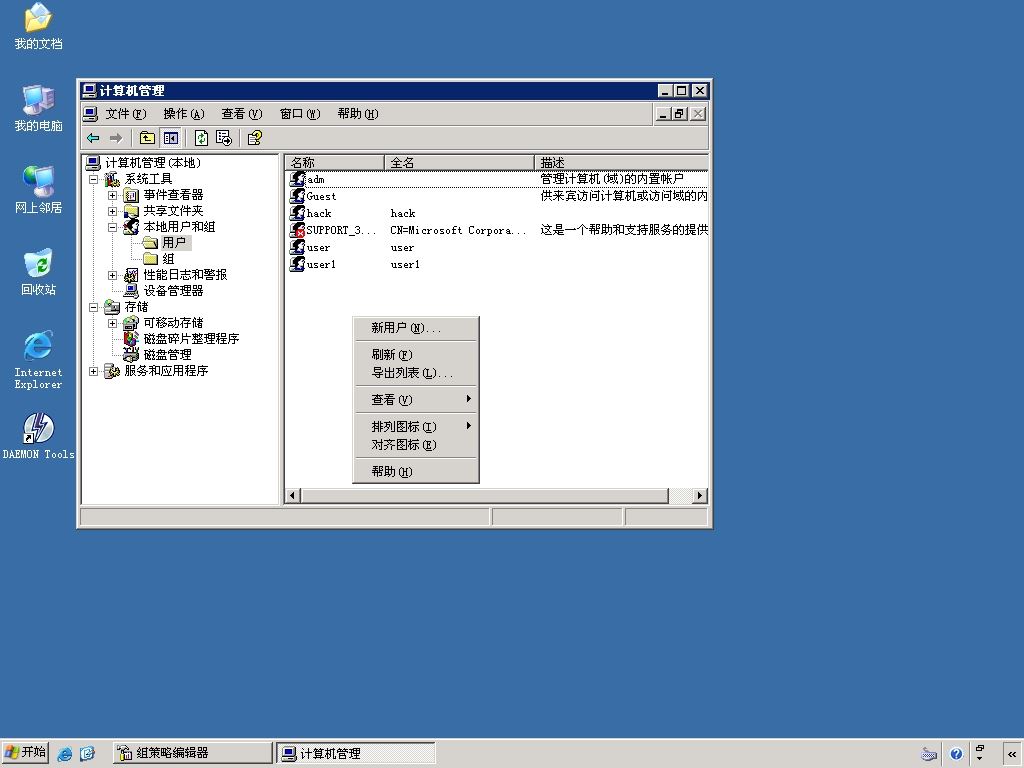
Task: Expand the 性能日志和警报 tree node
Action: (112, 275)
